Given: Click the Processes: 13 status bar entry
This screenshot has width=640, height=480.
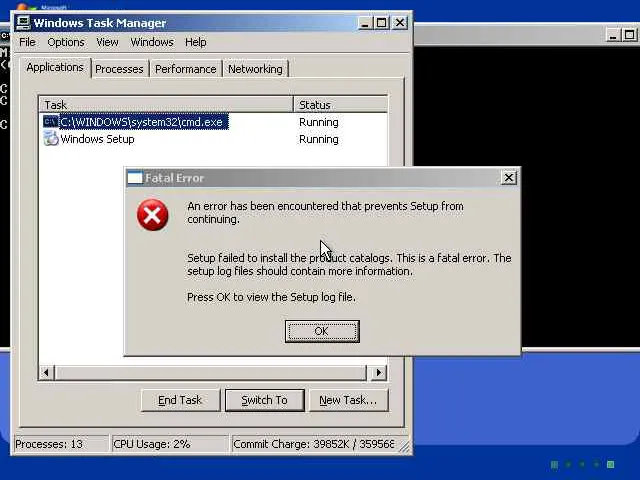Looking at the screenshot, I should pyautogui.click(x=61, y=444).
